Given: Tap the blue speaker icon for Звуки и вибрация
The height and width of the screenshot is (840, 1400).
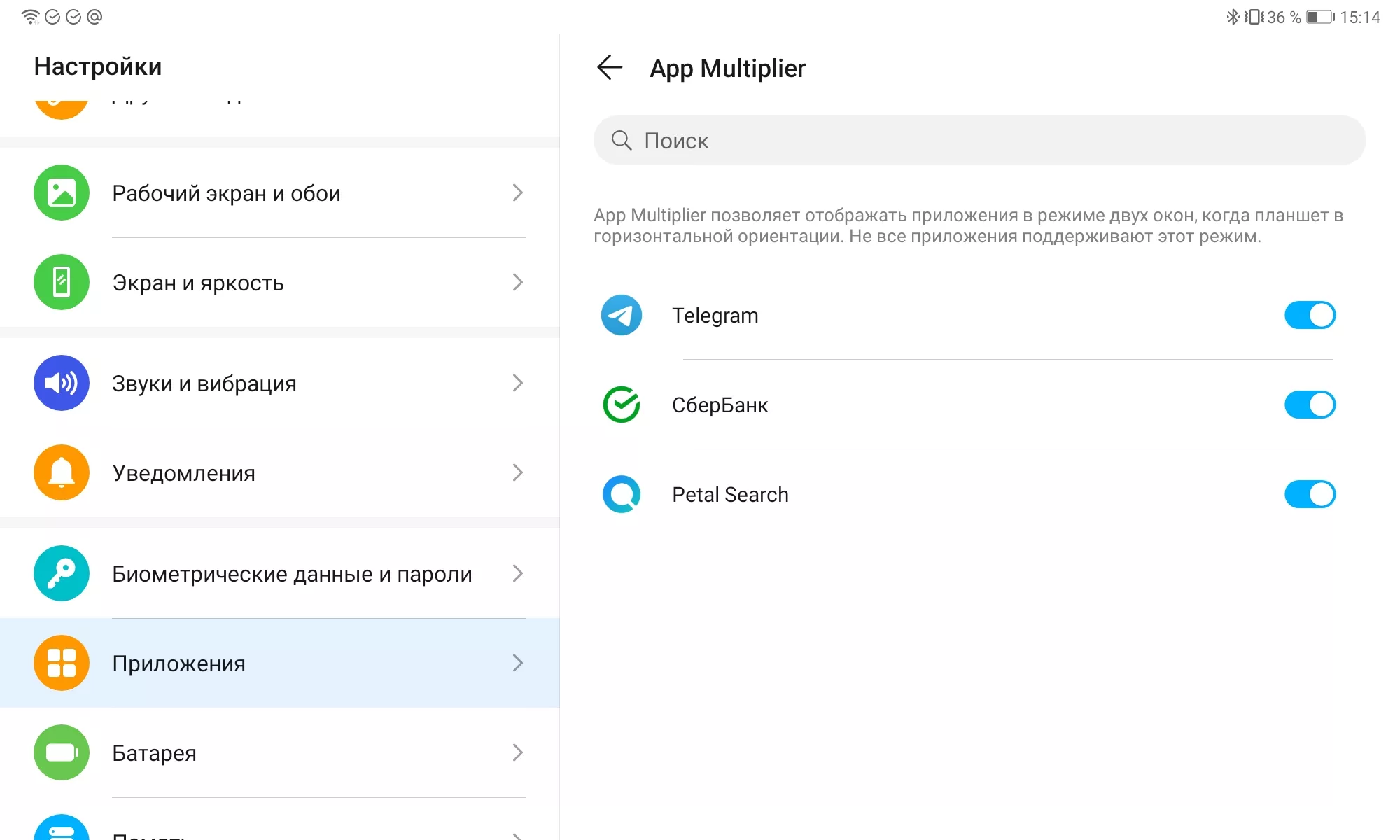Looking at the screenshot, I should click(x=62, y=383).
